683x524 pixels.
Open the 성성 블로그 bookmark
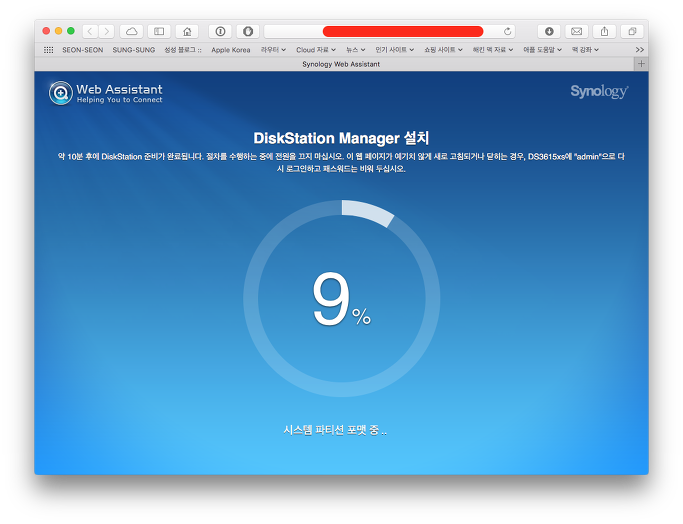pyautogui.click(x=183, y=50)
